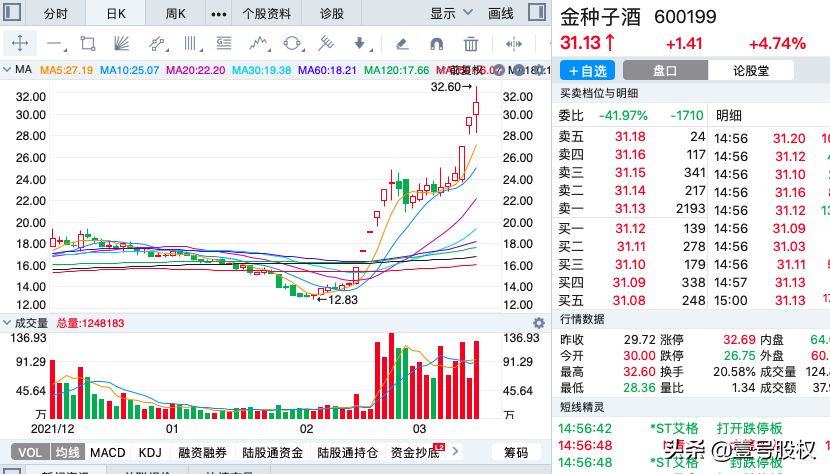The width and height of the screenshot is (830, 474).
Task: Click the 12.83 low price marker
Action: [338, 300]
